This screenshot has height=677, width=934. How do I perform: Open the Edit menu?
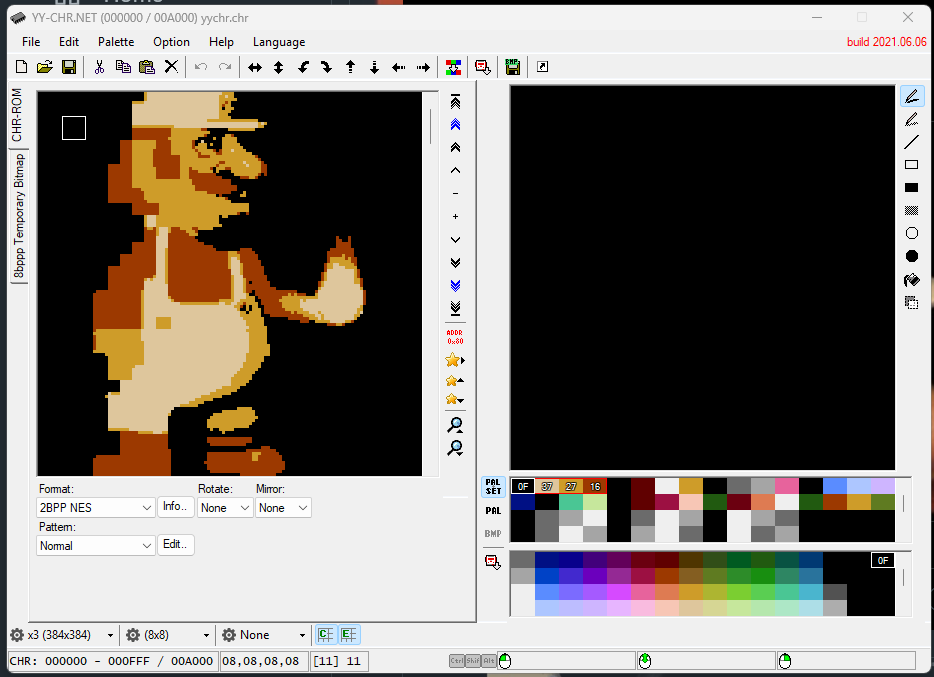pyautogui.click(x=69, y=42)
